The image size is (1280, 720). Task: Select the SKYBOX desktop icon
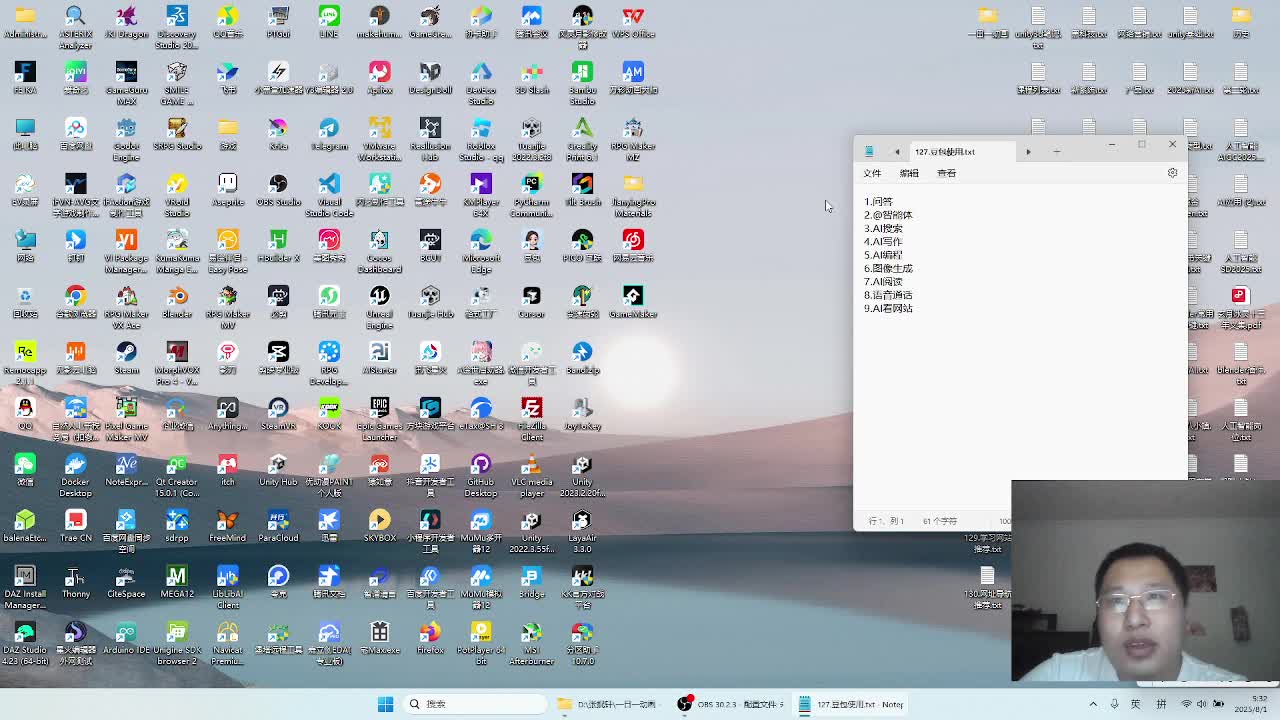coord(379,526)
